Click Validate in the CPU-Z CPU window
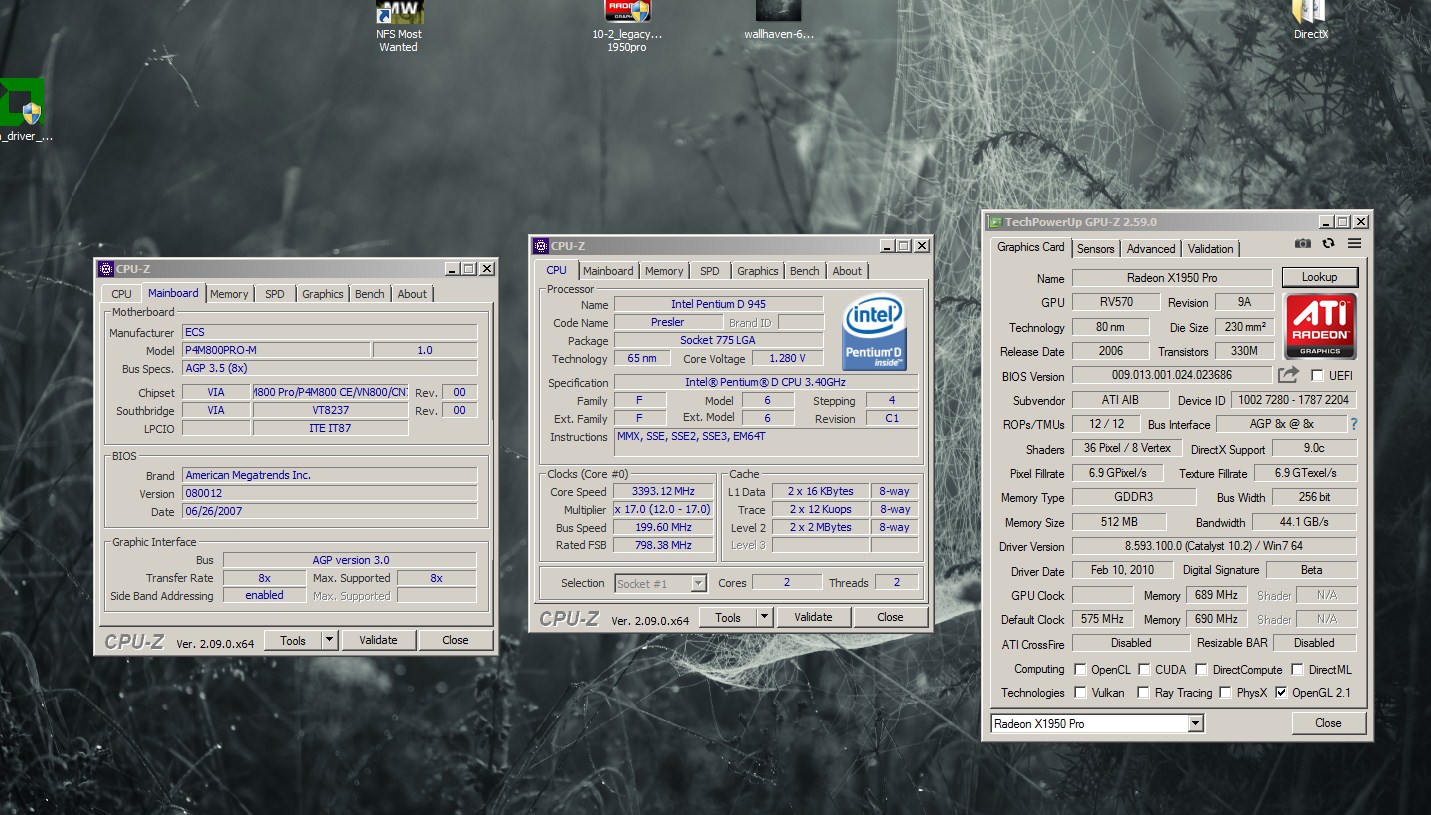 813,617
